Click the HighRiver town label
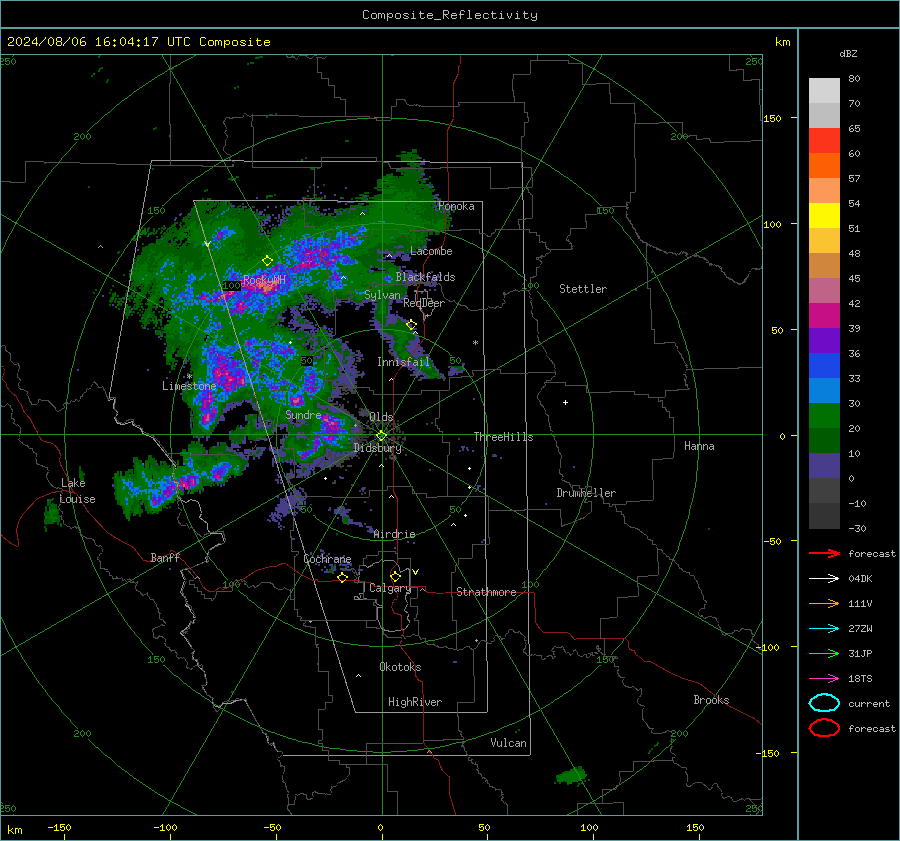 point(415,702)
